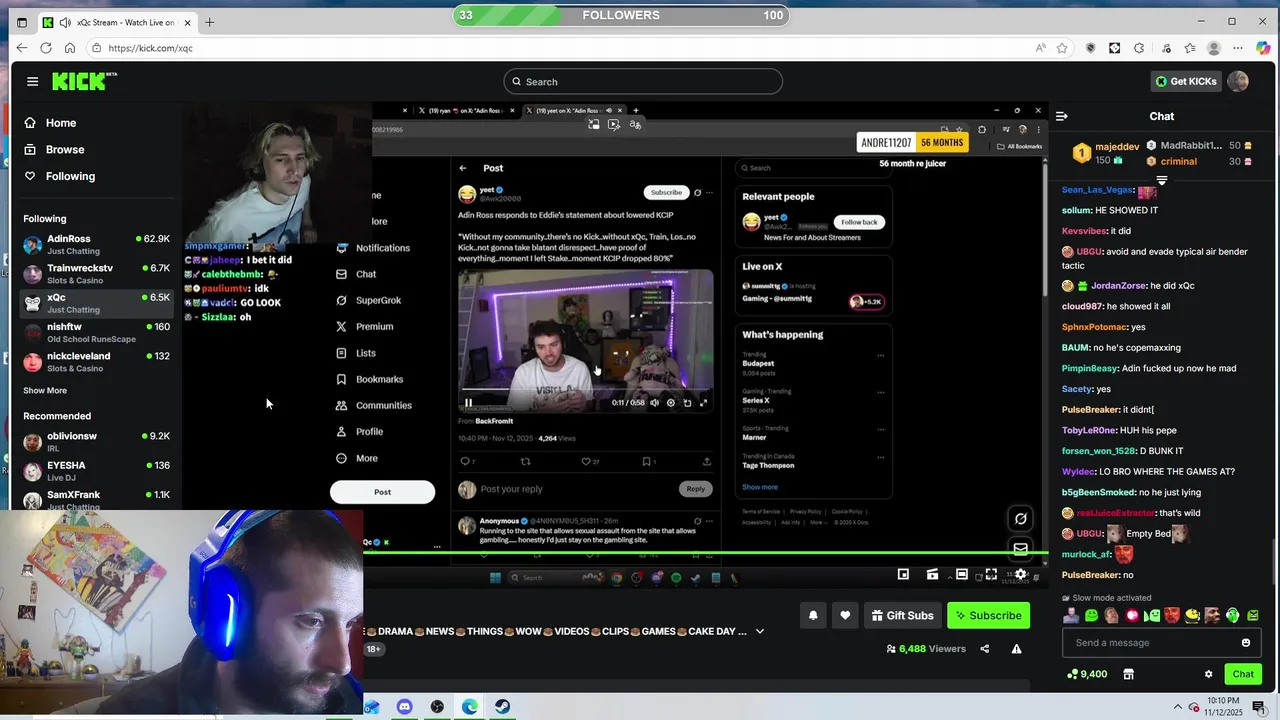Open Following in the Kick sidebar
1280x720 pixels.
click(59, 176)
